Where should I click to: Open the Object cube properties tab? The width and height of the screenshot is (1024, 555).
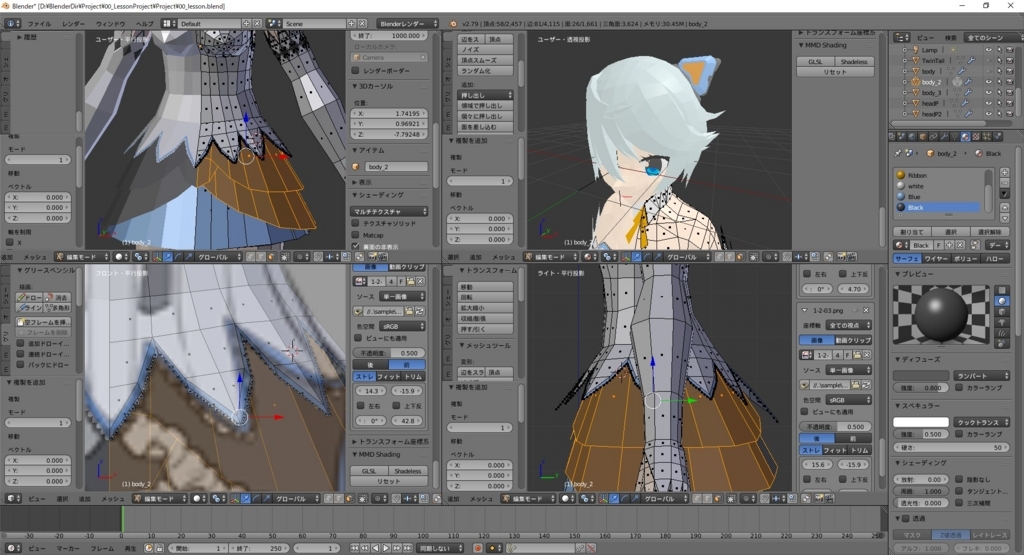(x=923, y=136)
